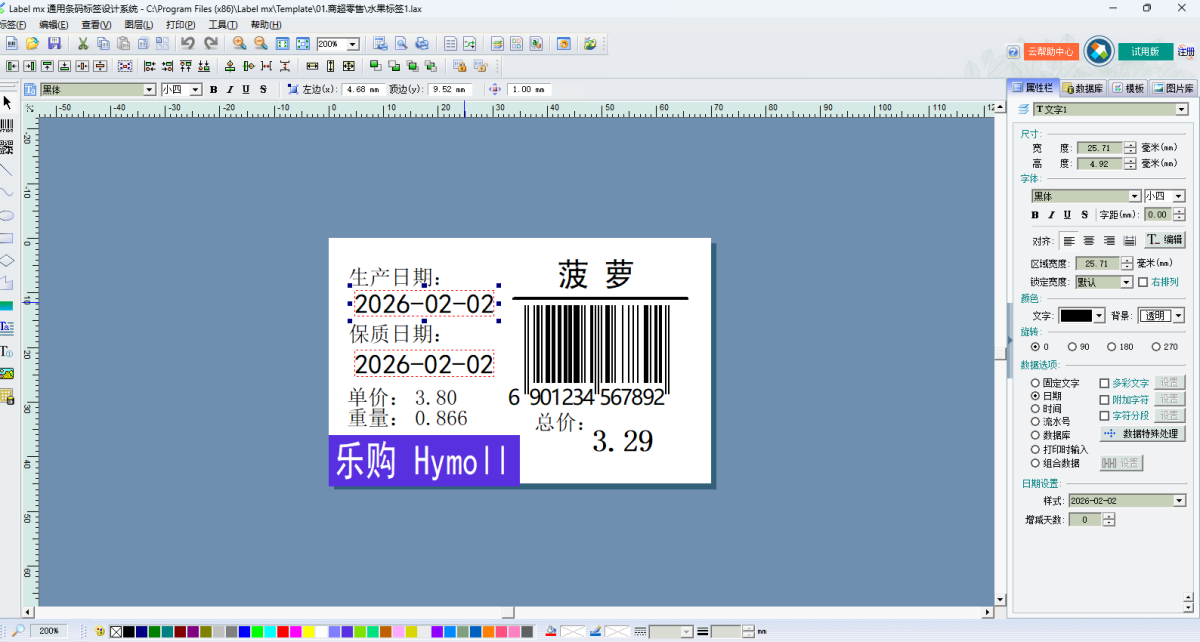Click the scissors cut icon

coord(83,44)
